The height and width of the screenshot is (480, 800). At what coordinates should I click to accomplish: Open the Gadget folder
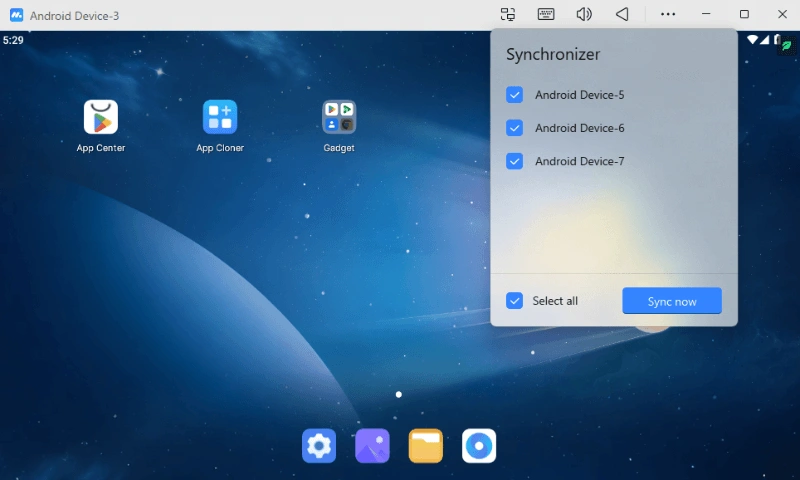coord(339,117)
